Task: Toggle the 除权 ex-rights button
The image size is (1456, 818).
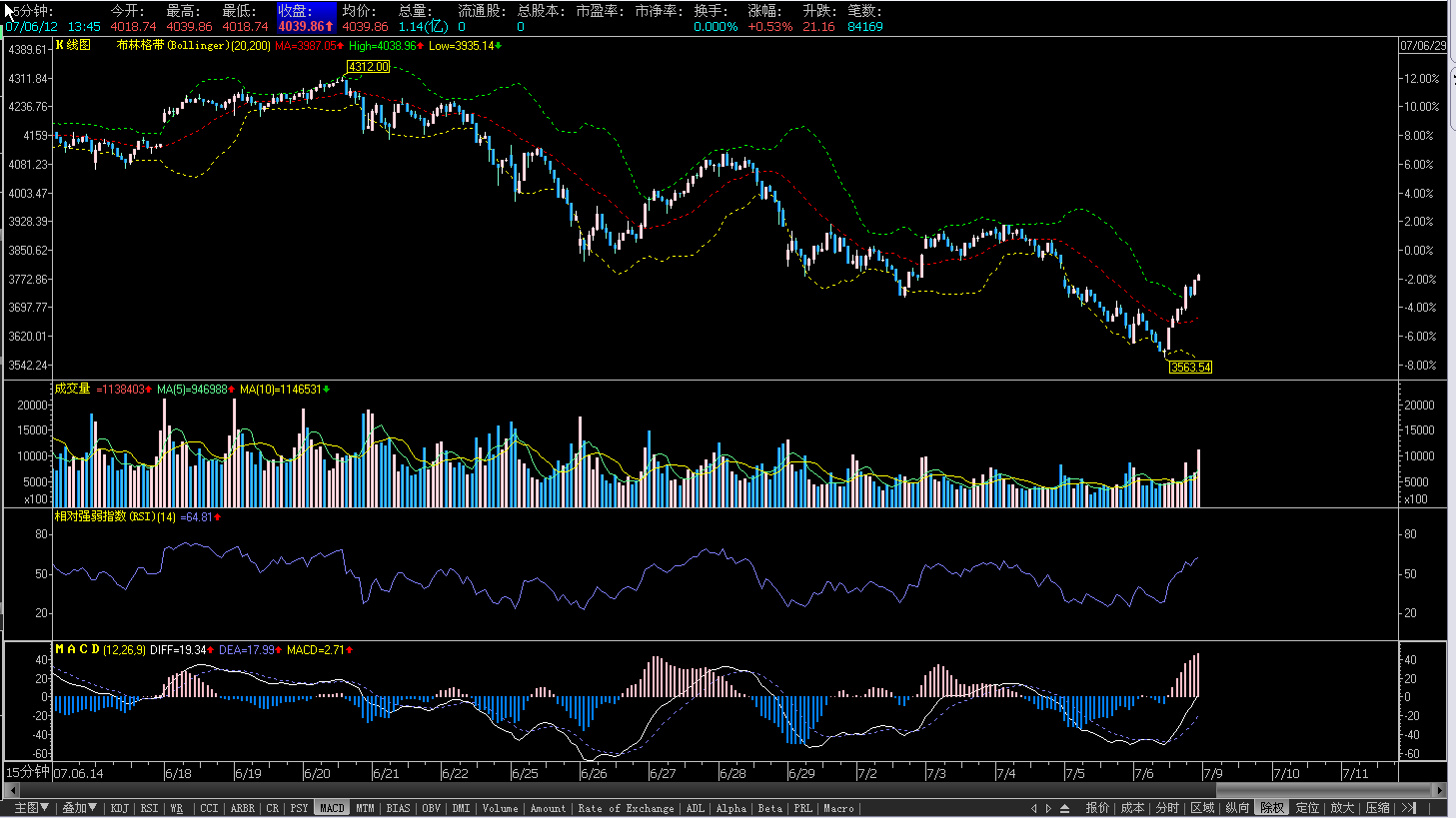Action: (x=1272, y=808)
